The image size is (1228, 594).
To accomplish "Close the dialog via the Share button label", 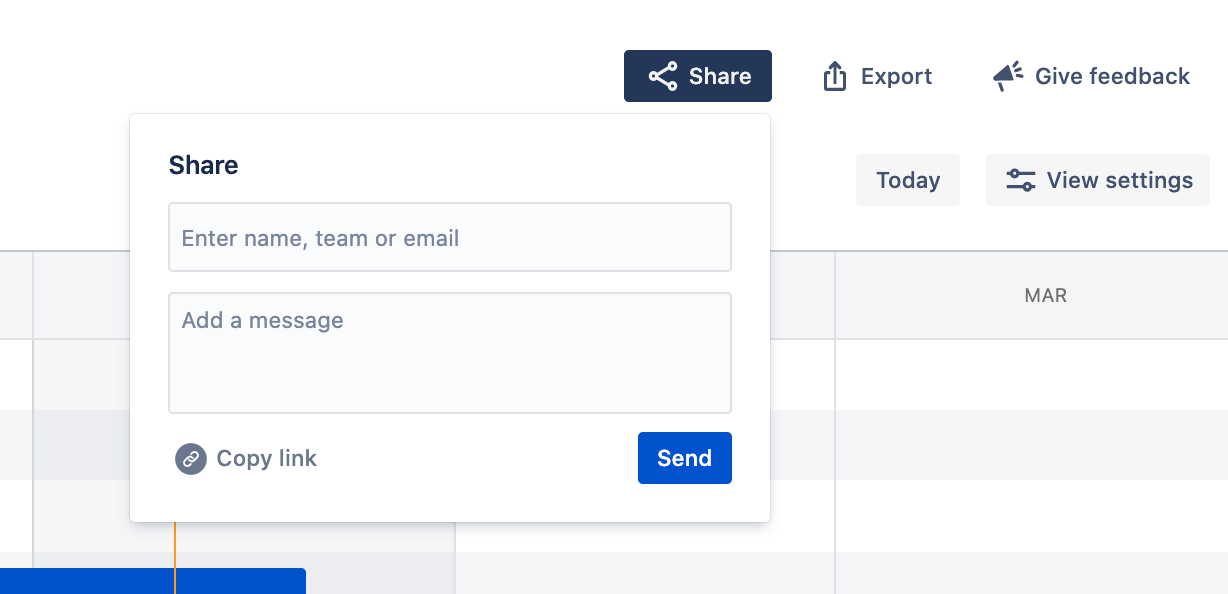I will click(x=720, y=77).
